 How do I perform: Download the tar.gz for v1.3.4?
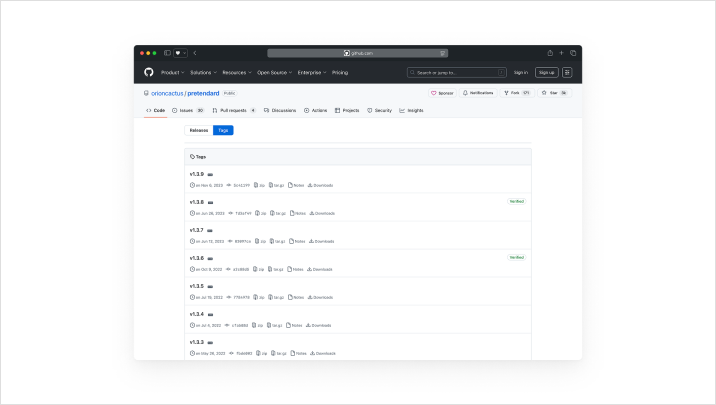click(x=275, y=326)
